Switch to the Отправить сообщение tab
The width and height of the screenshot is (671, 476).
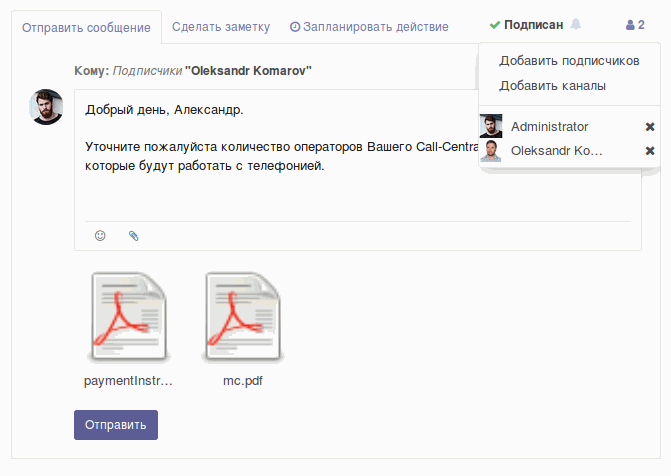[86, 27]
